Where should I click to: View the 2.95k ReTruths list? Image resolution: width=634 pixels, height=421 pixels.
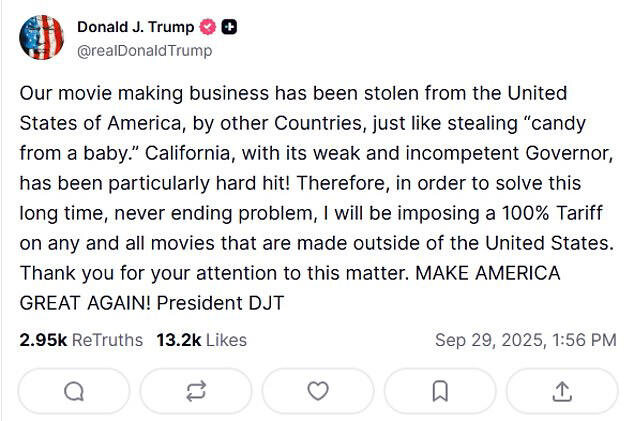point(81,340)
